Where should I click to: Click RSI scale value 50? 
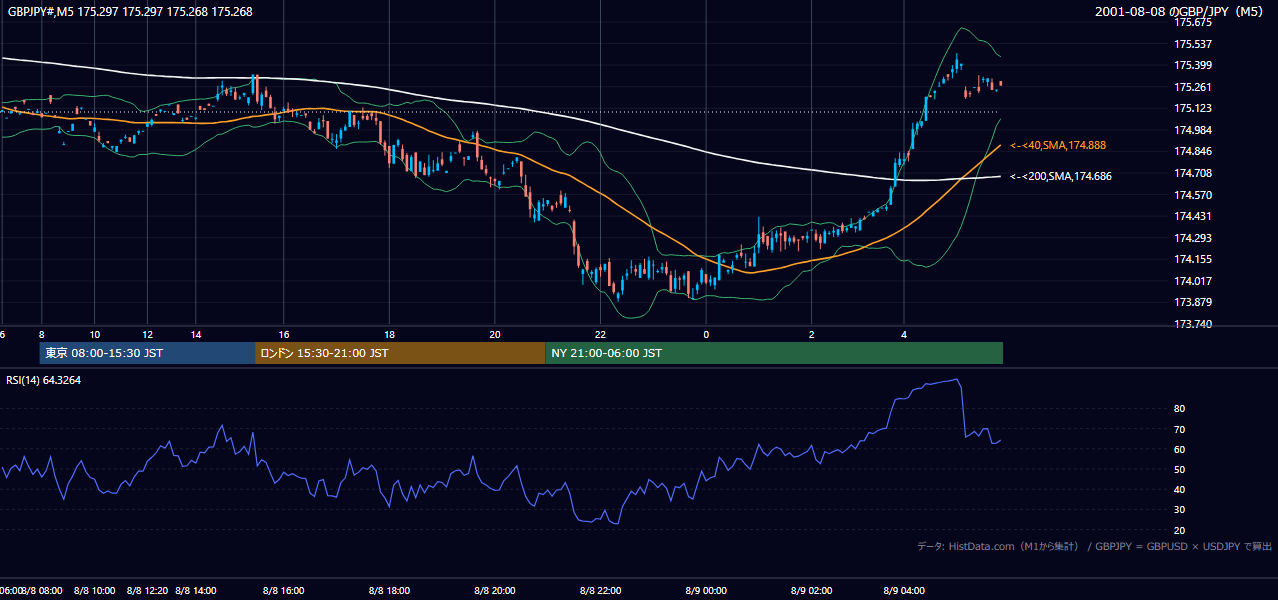click(1180, 469)
